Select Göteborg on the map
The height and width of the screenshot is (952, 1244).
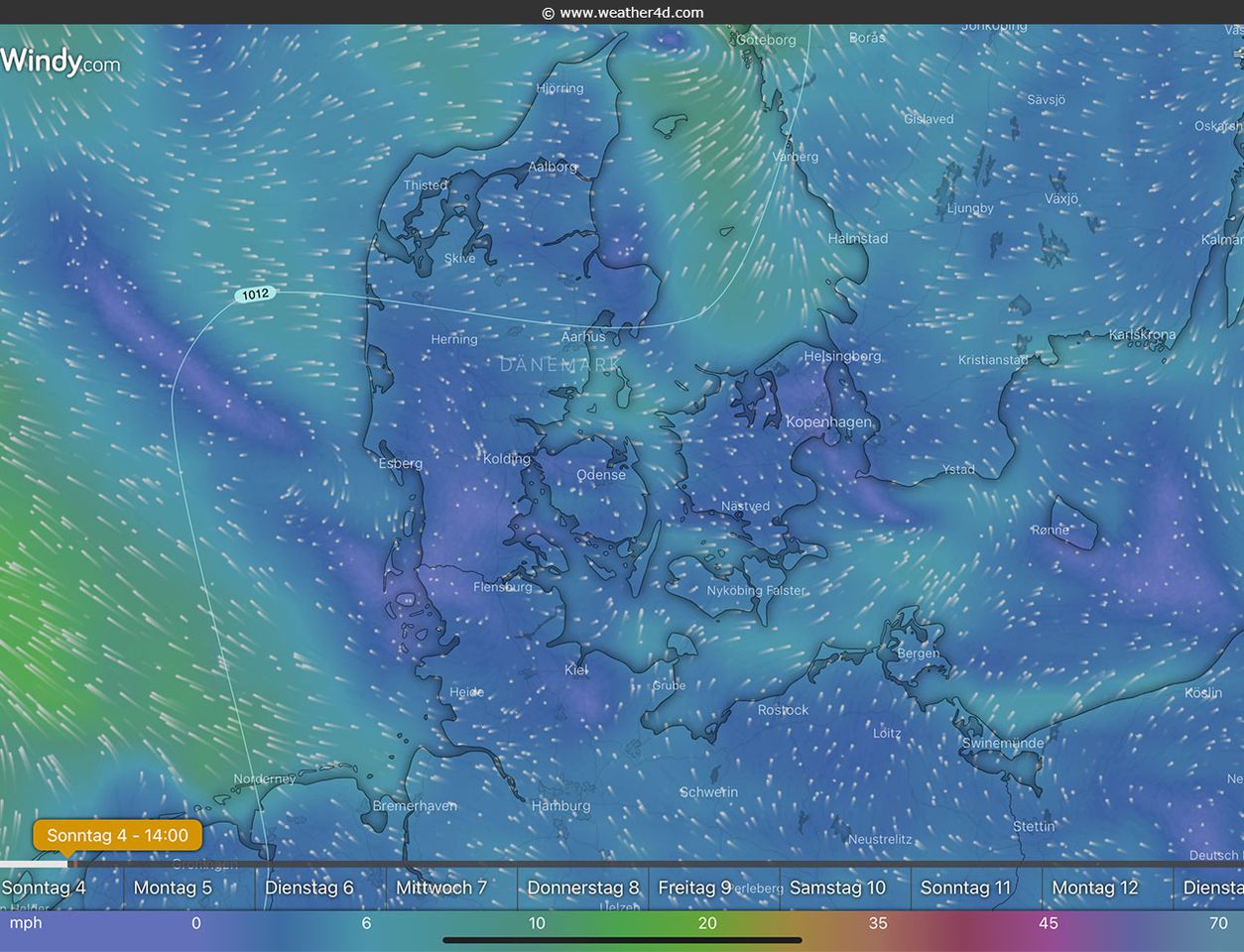767,40
